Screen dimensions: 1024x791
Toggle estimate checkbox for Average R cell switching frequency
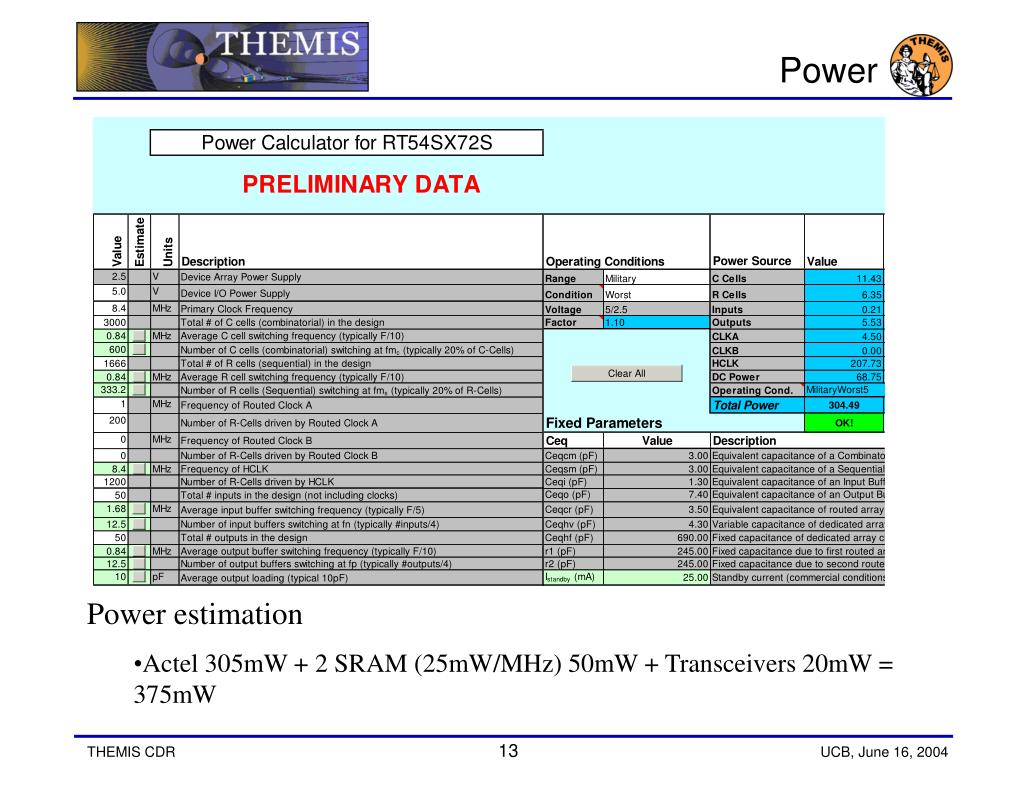click(x=139, y=377)
